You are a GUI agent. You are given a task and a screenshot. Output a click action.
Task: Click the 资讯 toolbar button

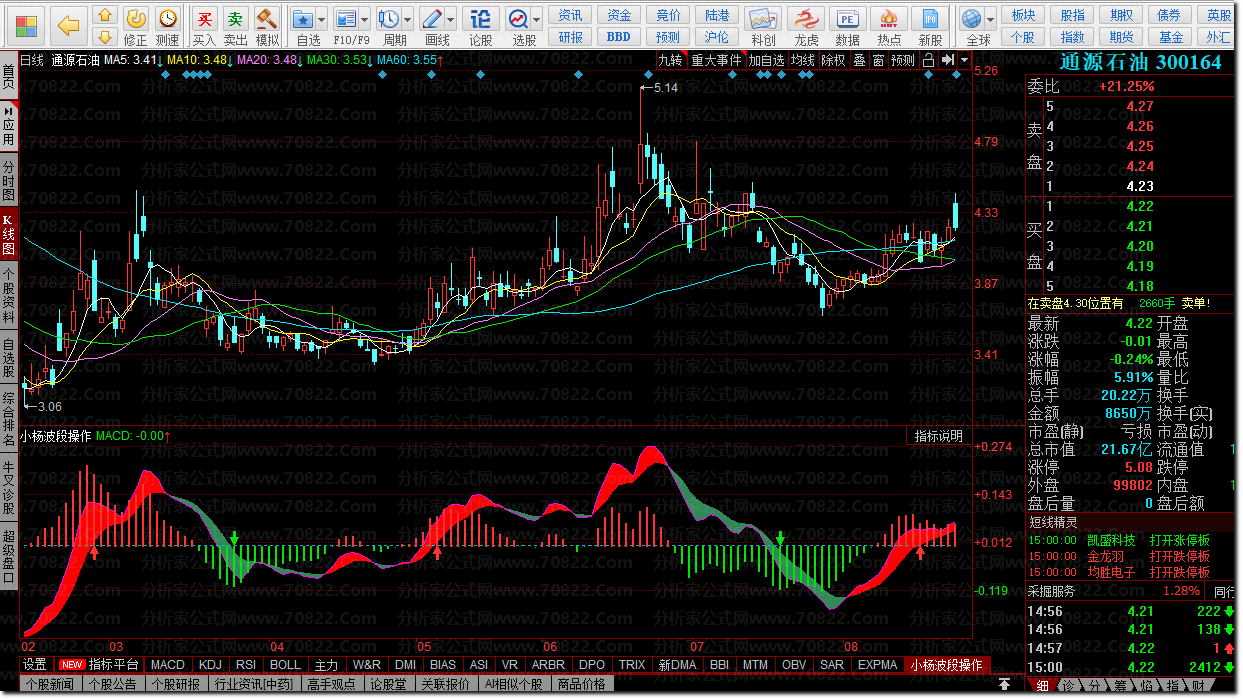click(x=570, y=15)
